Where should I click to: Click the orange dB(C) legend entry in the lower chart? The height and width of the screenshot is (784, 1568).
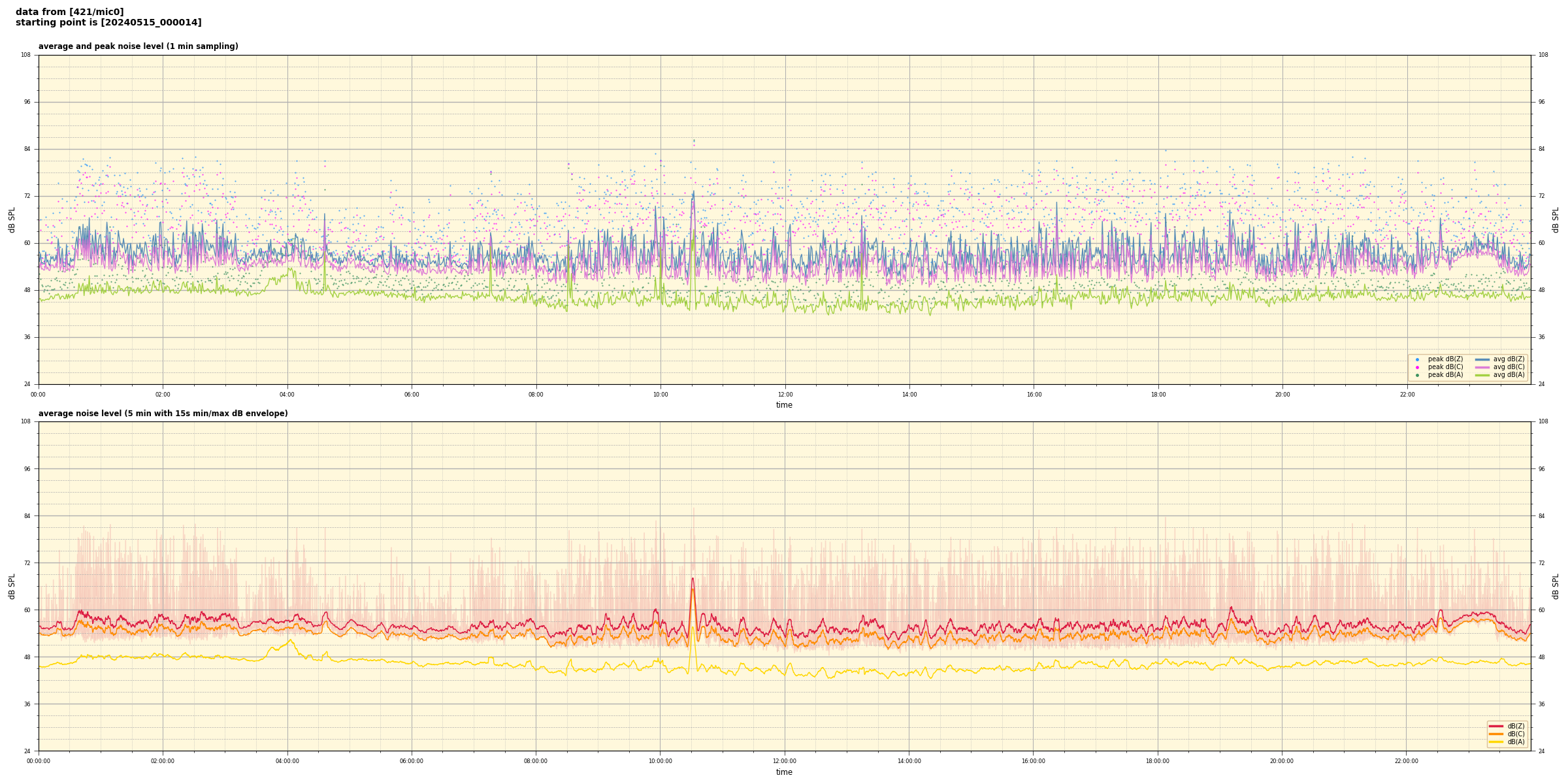1496,734
